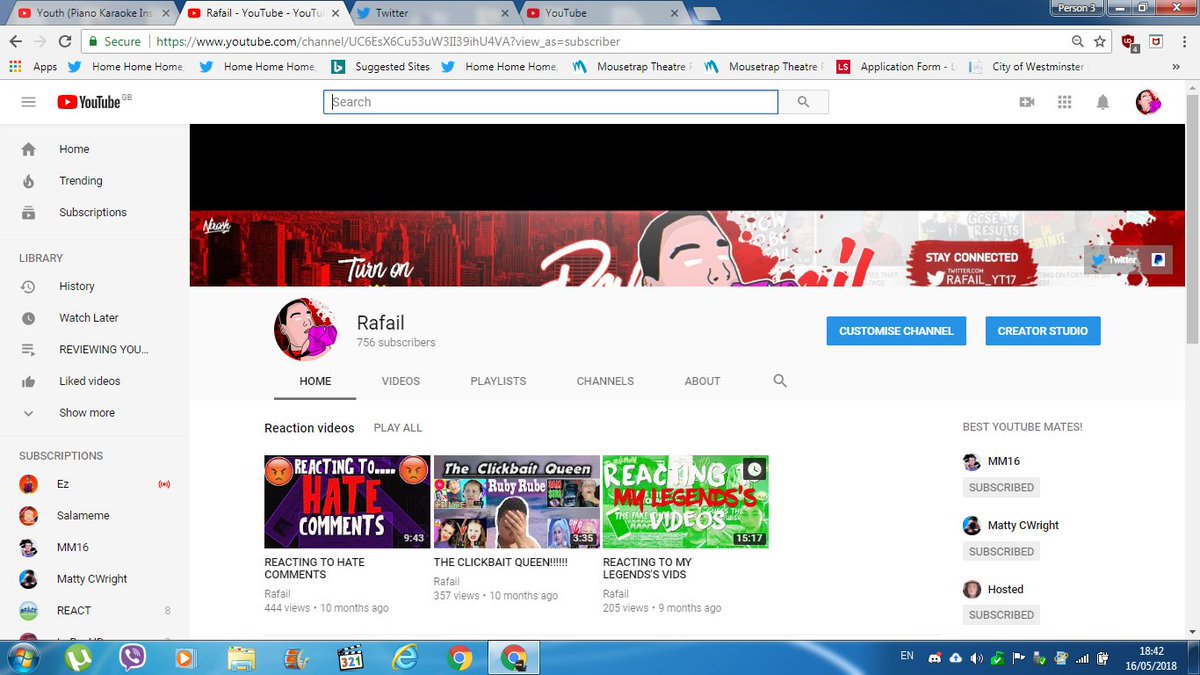Search within the channel using magnifier icon

[x=780, y=381]
